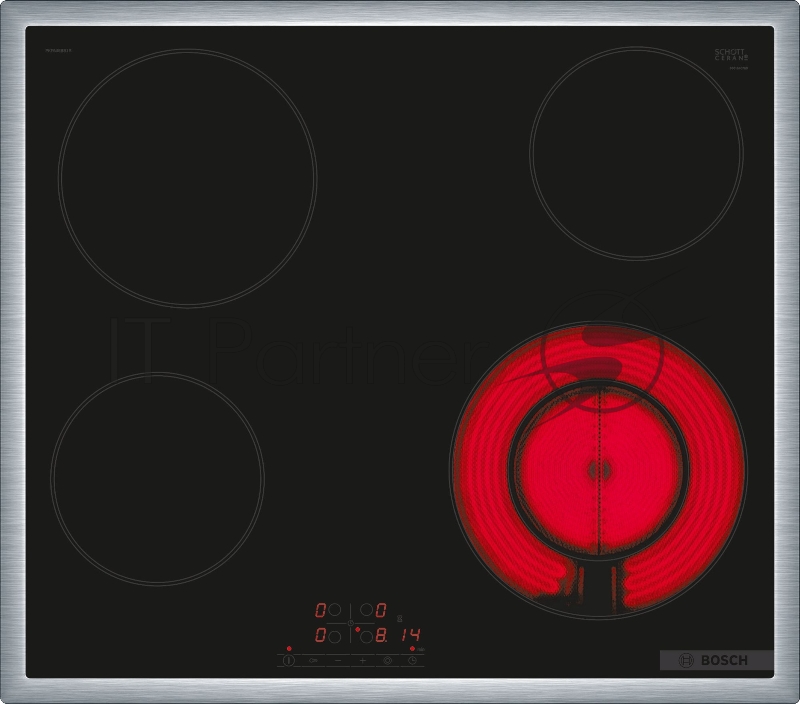Tap the plus key to raise heat
The width and height of the screenshot is (800, 704).
coord(363,660)
